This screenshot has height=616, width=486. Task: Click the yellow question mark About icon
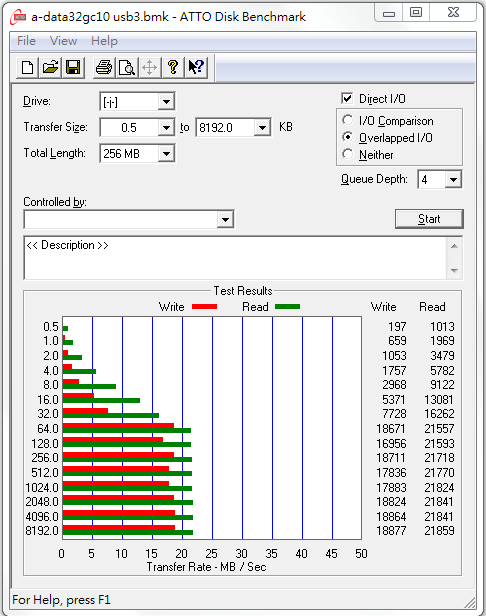click(x=173, y=67)
